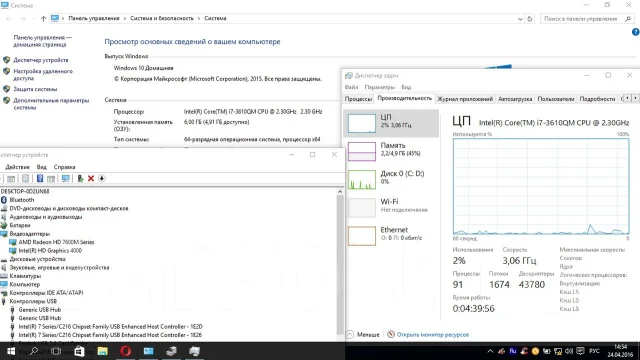Screen dimensions: 640x360
Task: Click Открыть монитор ресурсов link
Action: point(433,334)
